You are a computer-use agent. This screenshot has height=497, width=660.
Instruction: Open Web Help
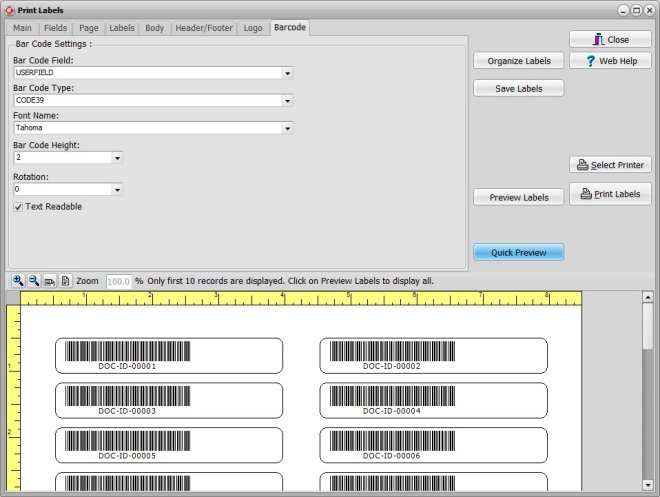coord(610,61)
